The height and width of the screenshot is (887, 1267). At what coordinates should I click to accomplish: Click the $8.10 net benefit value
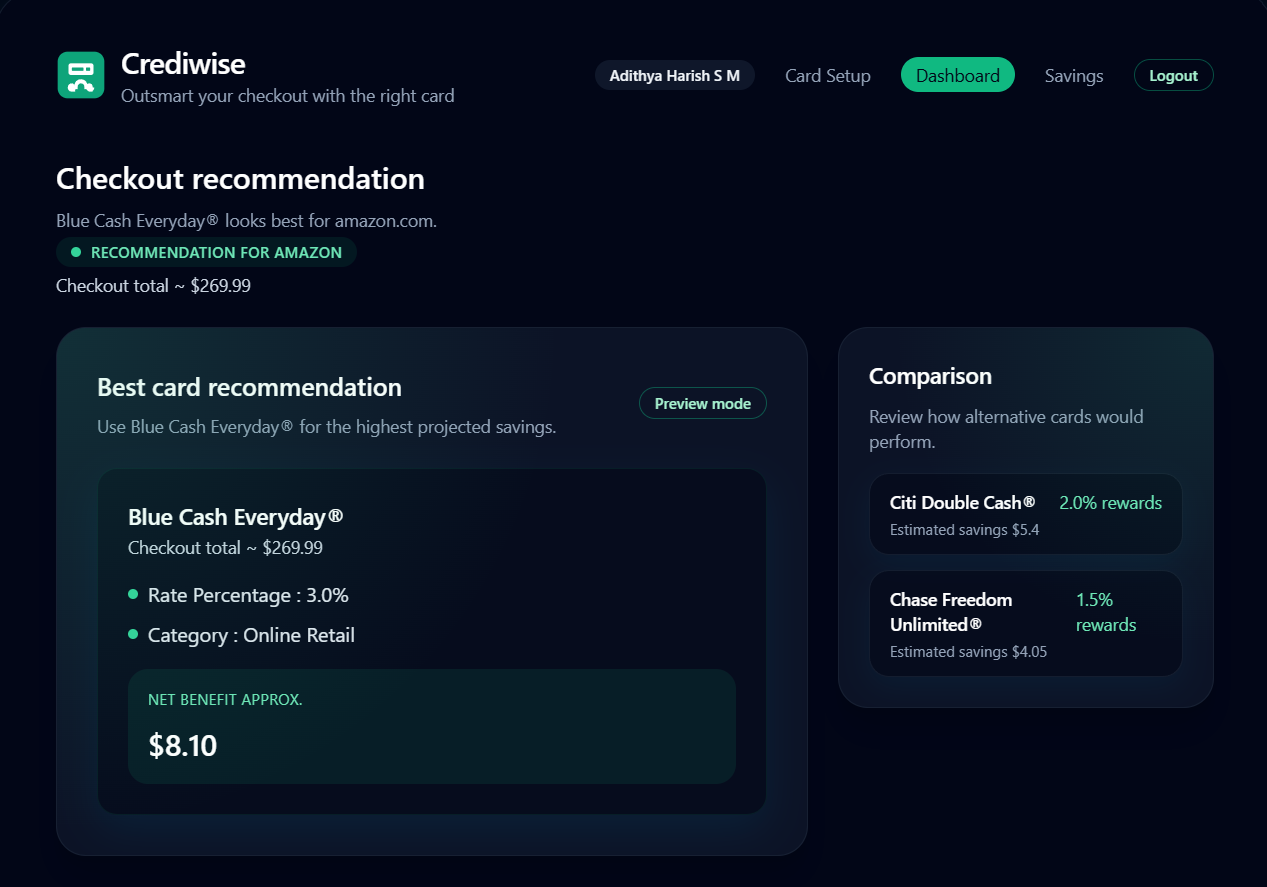tap(183, 745)
